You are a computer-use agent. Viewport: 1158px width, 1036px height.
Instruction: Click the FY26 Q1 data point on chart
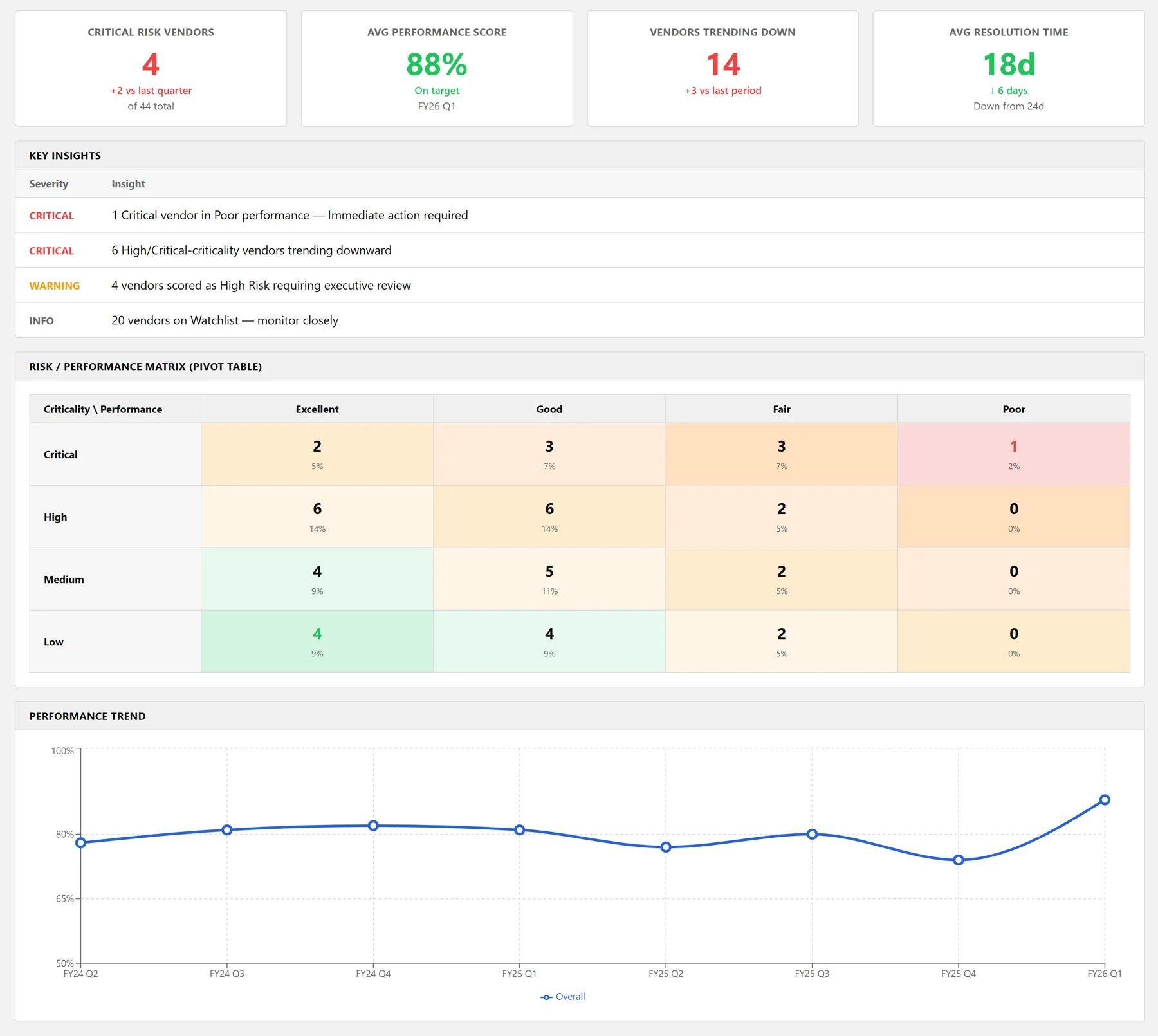[x=1105, y=800]
